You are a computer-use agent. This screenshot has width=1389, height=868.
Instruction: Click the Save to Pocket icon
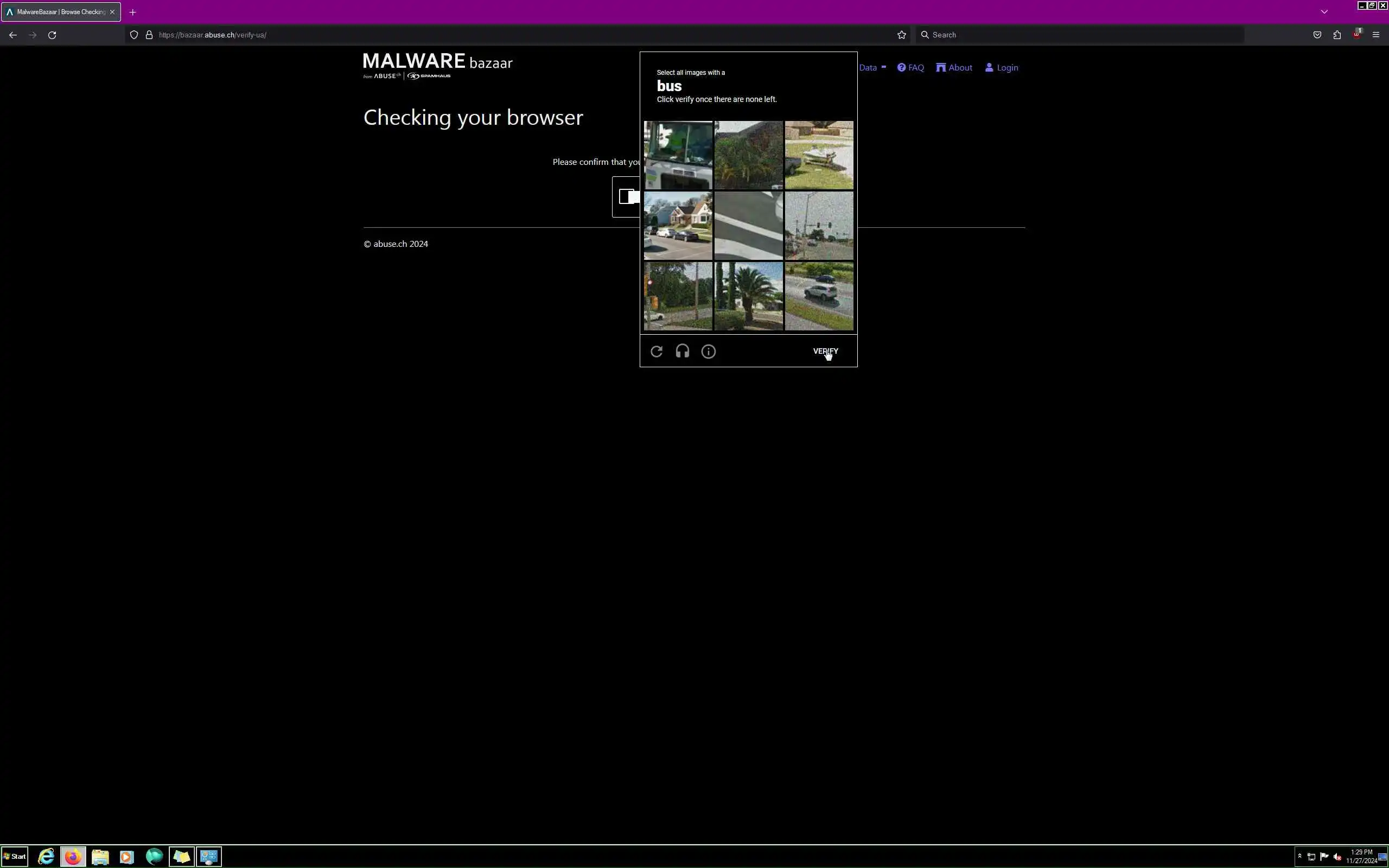1317,35
